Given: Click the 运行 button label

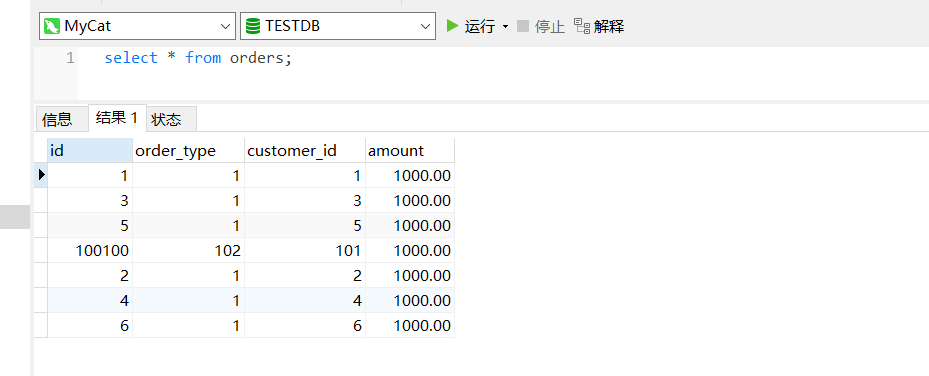Looking at the screenshot, I should (x=479, y=26).
